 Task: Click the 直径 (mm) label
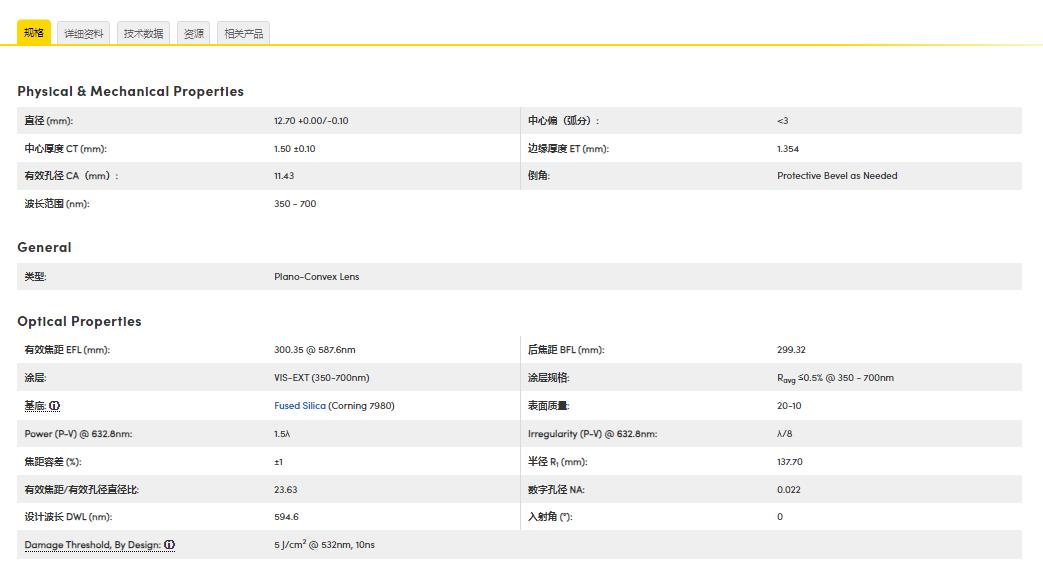pos(49,121)
